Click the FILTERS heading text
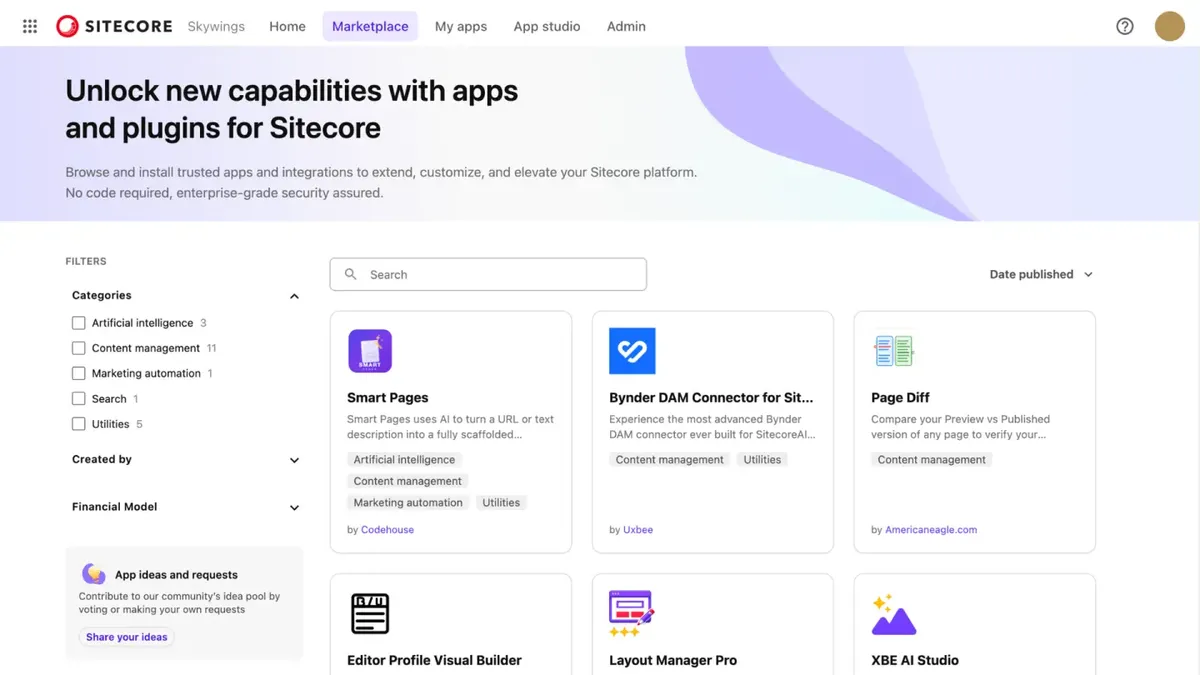 86,261
